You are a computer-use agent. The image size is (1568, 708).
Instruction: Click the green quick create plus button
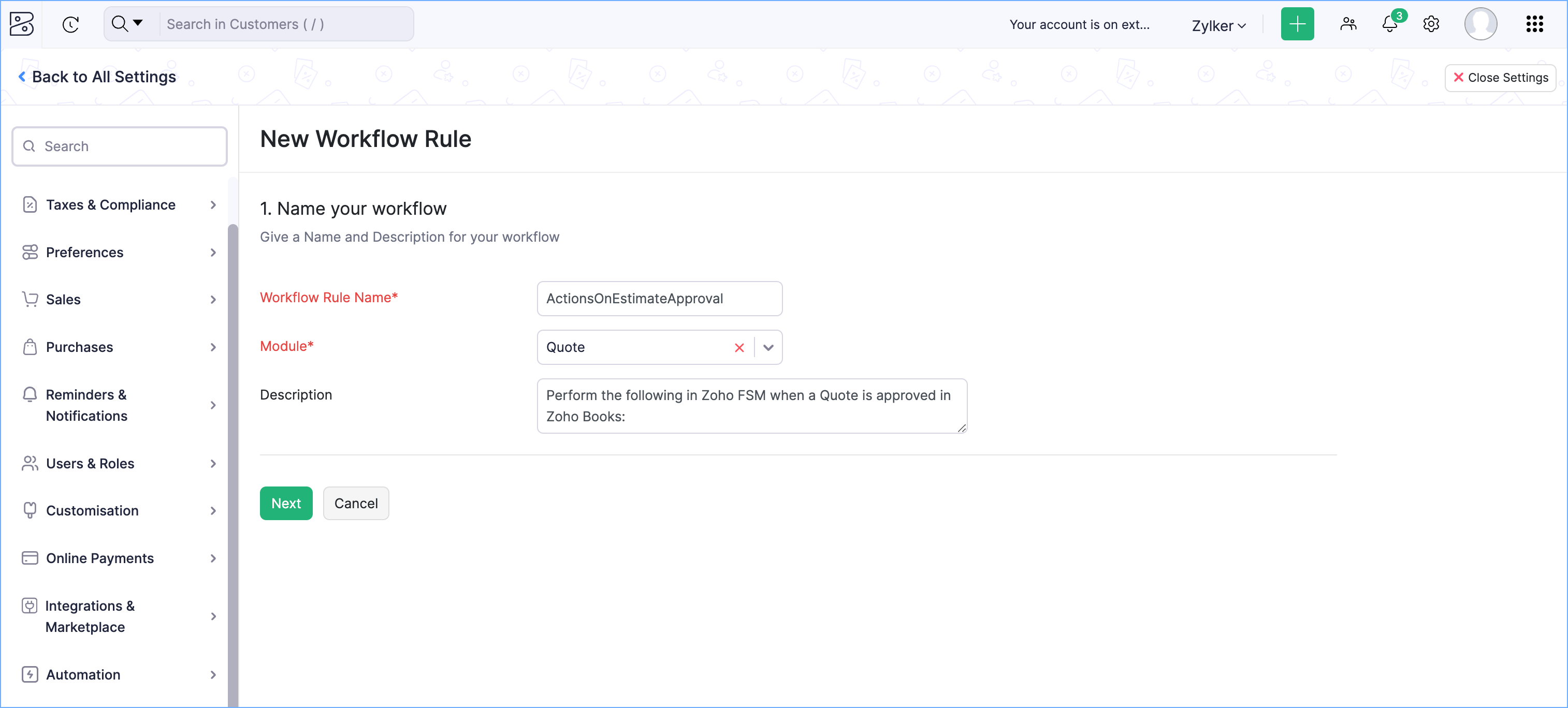point(1297,24)
